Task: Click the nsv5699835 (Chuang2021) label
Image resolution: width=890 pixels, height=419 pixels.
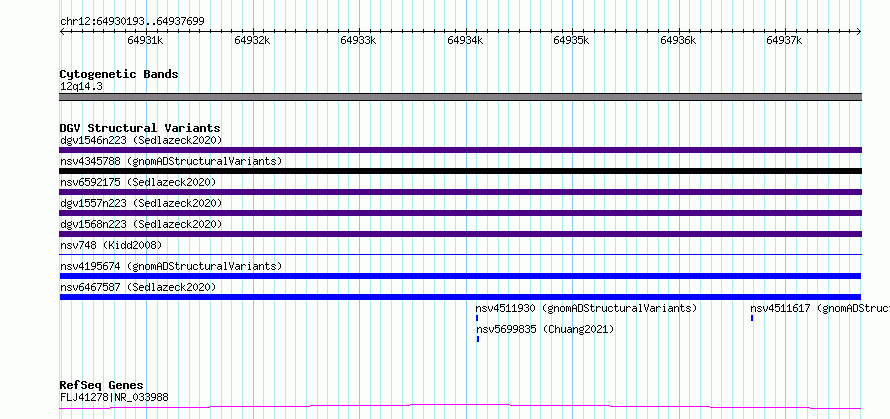Action: pyautogui.click(x=545, y=329)
